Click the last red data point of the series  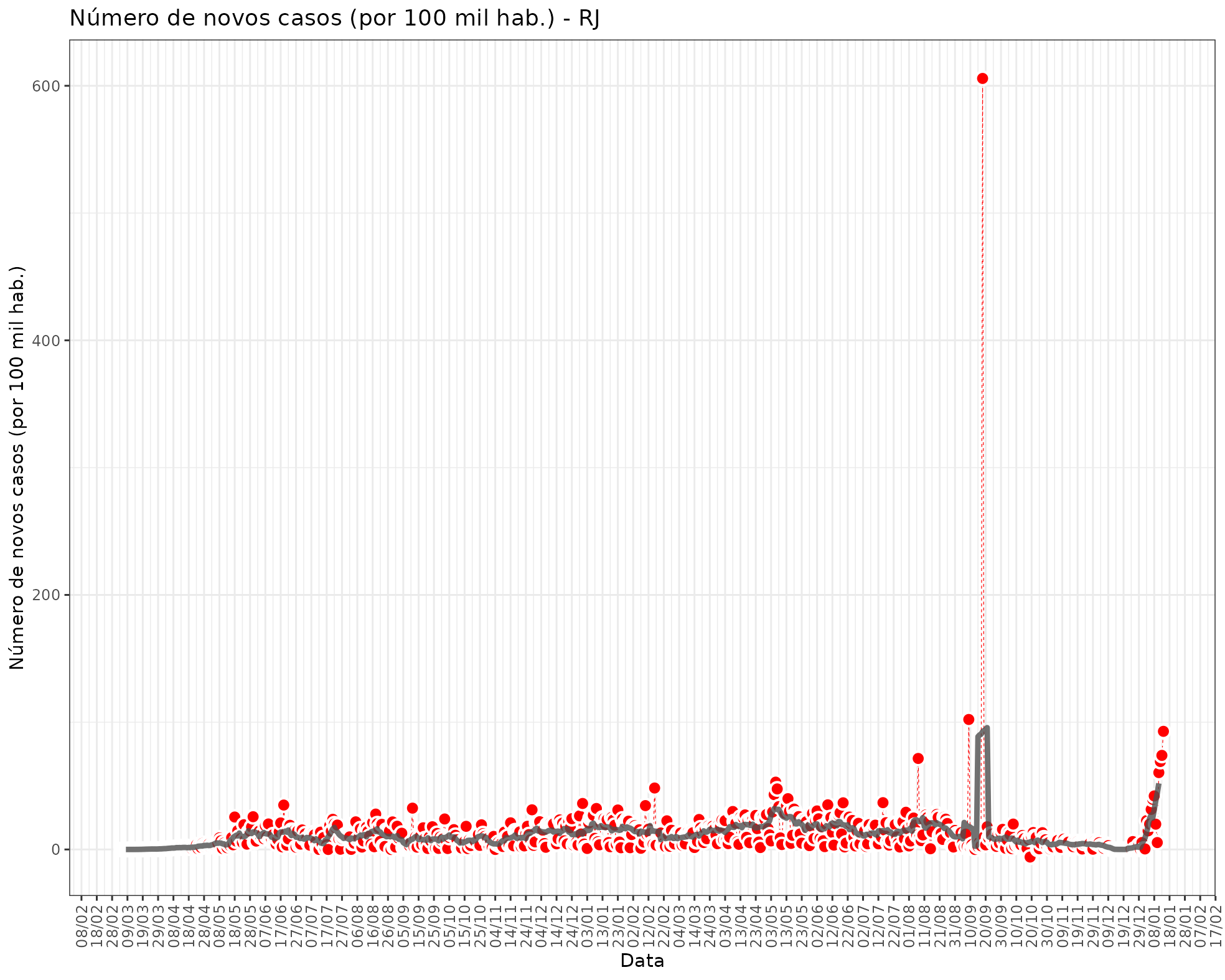tap(1163, 732)
